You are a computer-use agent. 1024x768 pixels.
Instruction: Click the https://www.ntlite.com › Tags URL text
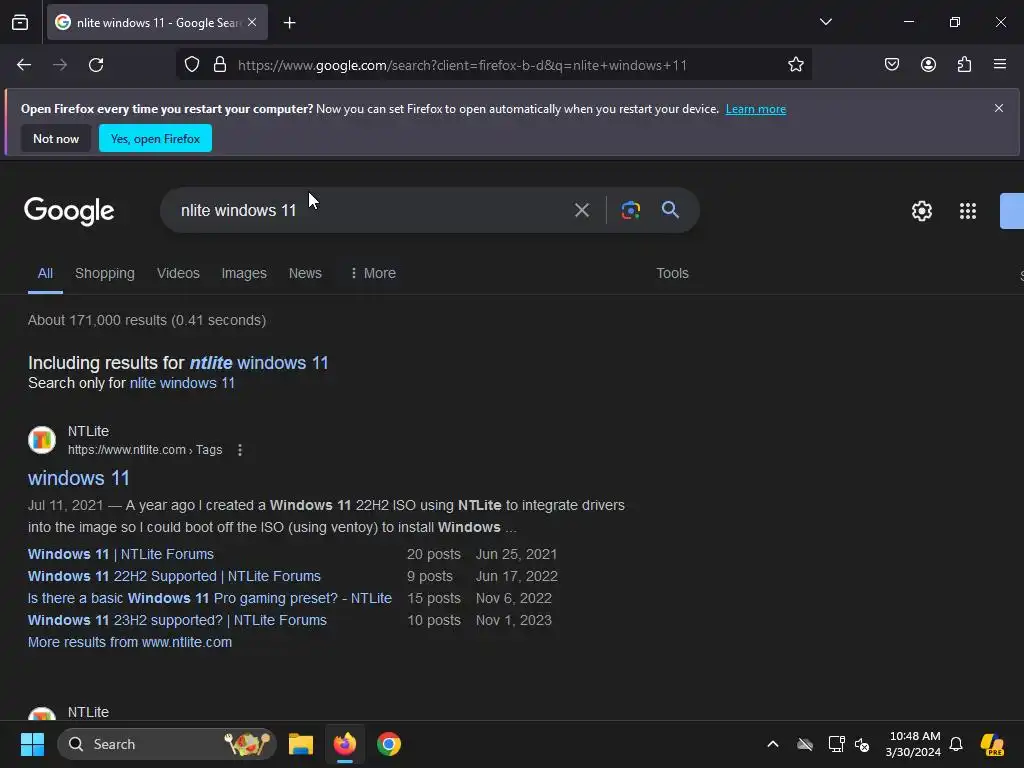click(x=145, y=450)
